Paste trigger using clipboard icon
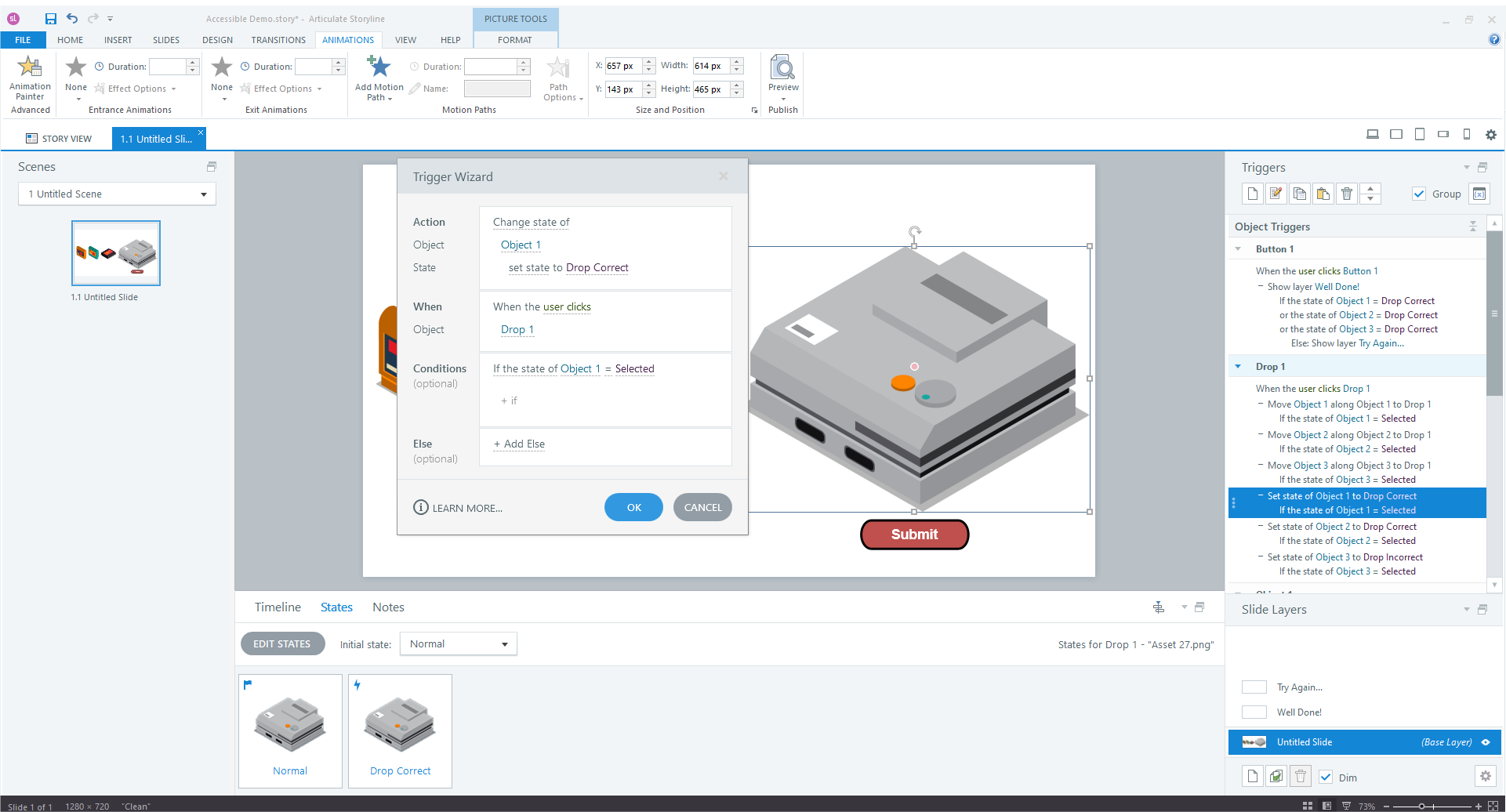This screenshot has width=1506, height=812. (x=1323, y=194)
